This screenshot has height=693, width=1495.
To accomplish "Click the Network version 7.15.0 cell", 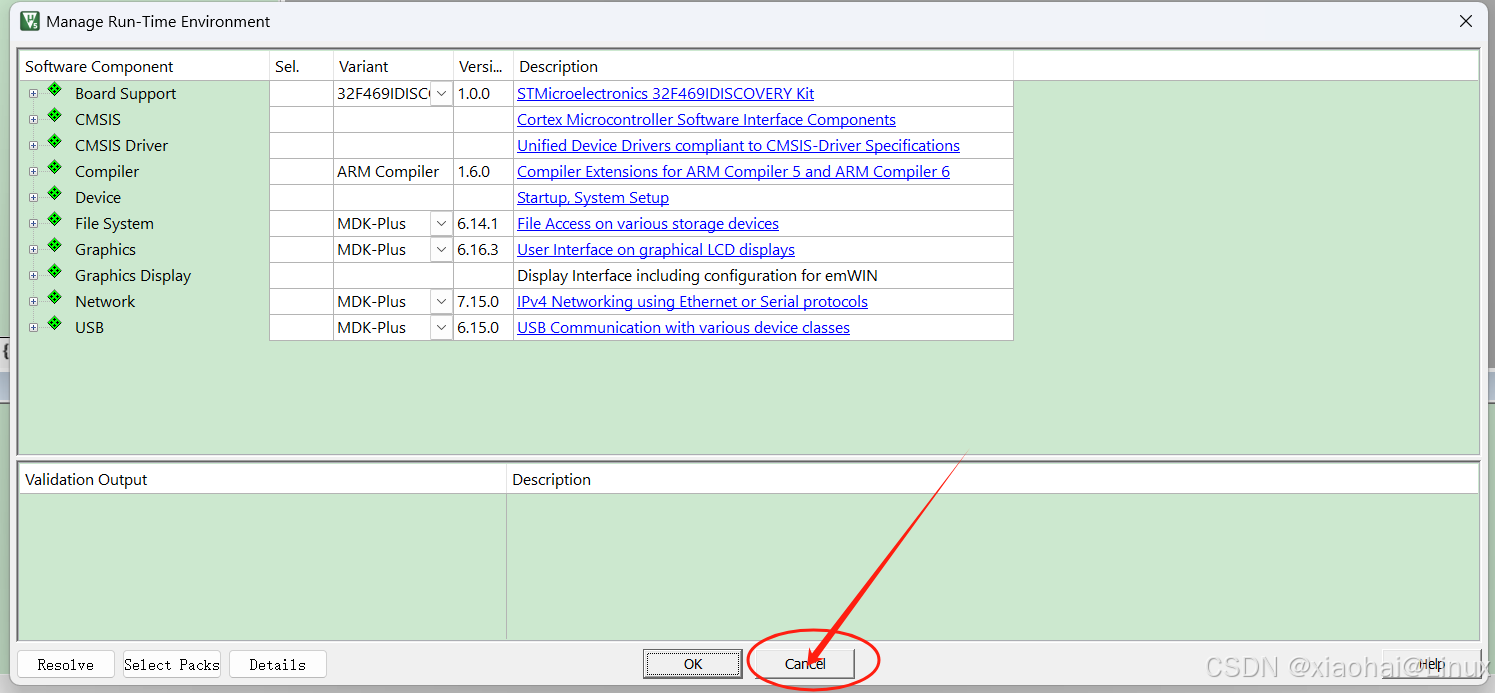I will click(x=483, y=302).
